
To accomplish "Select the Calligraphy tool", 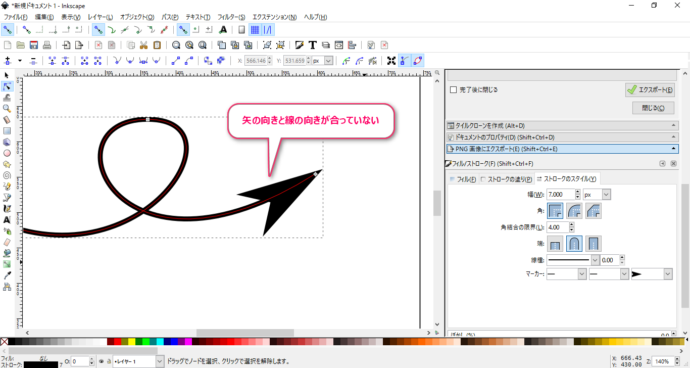I will [x=7, y=209].
